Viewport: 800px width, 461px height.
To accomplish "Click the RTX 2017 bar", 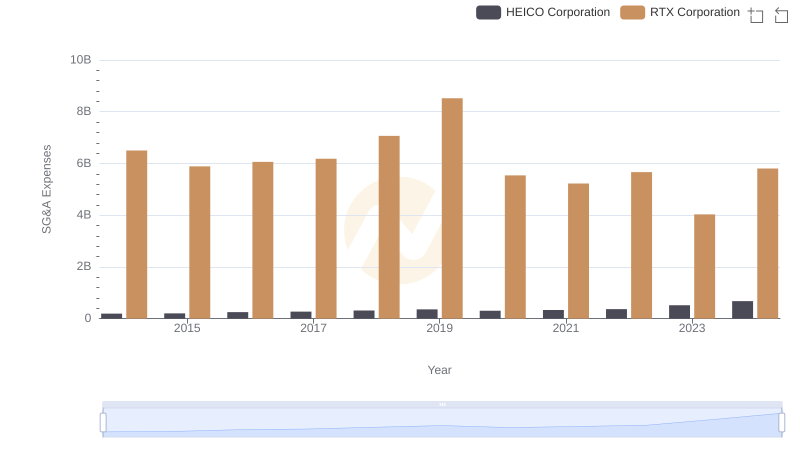I will click(326, 239).
